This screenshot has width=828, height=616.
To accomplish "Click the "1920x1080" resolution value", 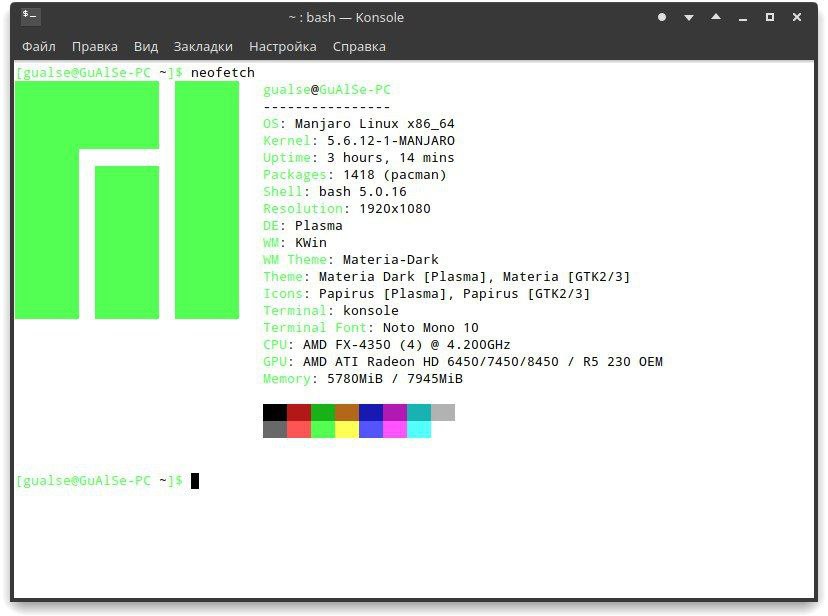I will [394, 209].
